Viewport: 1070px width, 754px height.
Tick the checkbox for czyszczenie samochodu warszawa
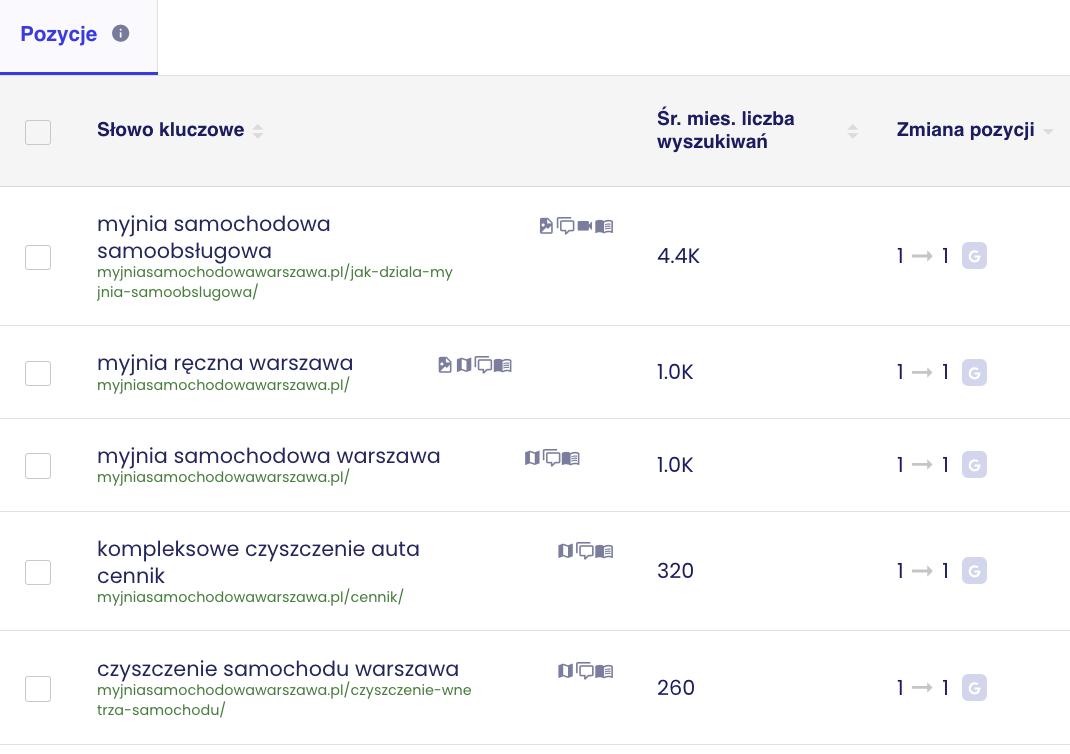click(38, 689)
